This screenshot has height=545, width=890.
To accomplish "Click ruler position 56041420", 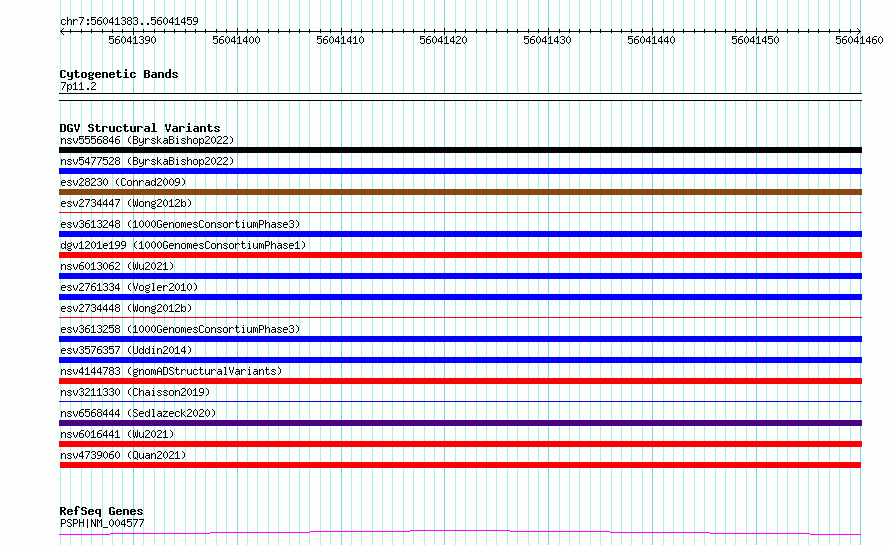I will [x=443, y=40].
